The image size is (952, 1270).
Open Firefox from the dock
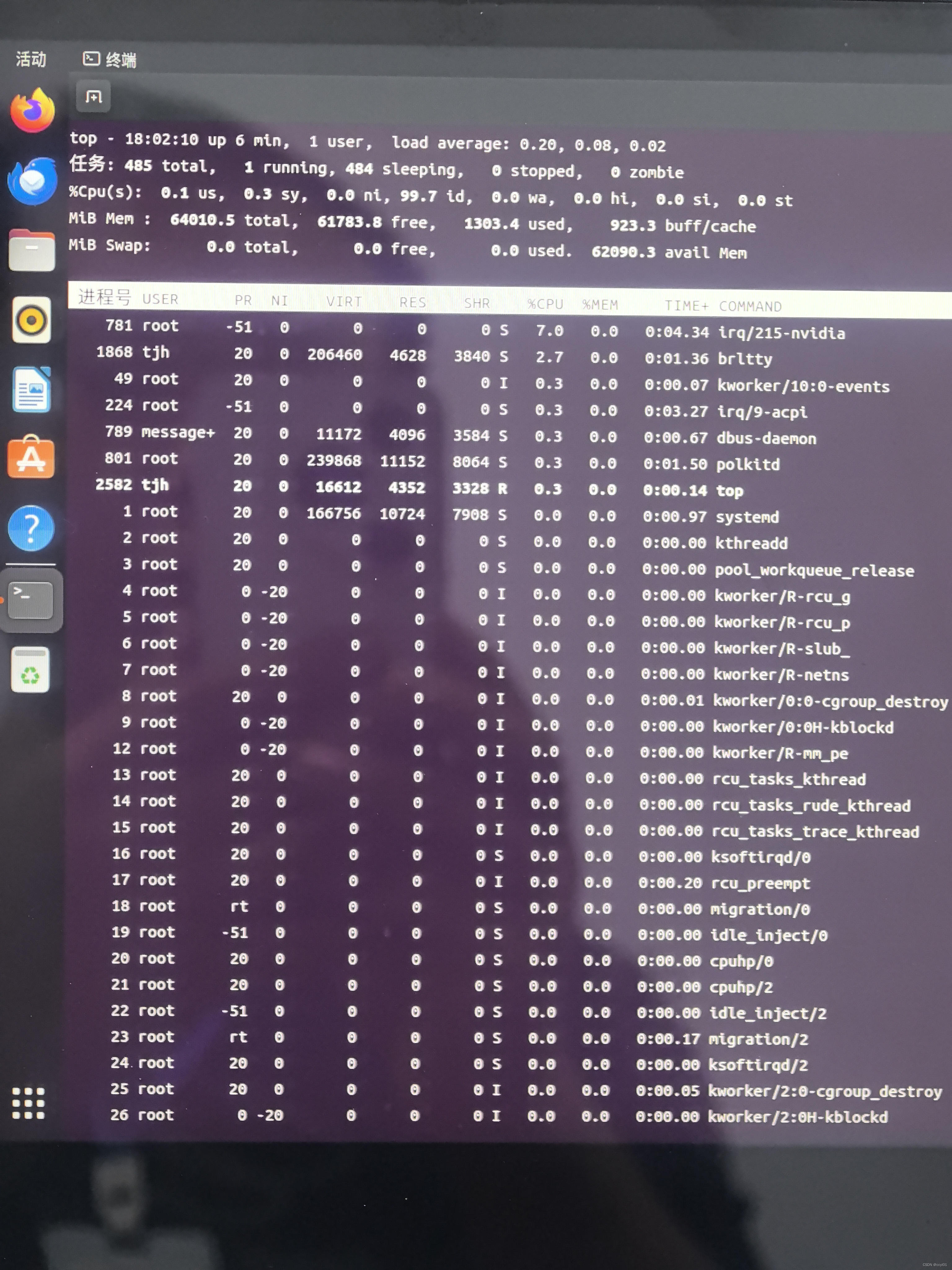(x=32, y=110)
